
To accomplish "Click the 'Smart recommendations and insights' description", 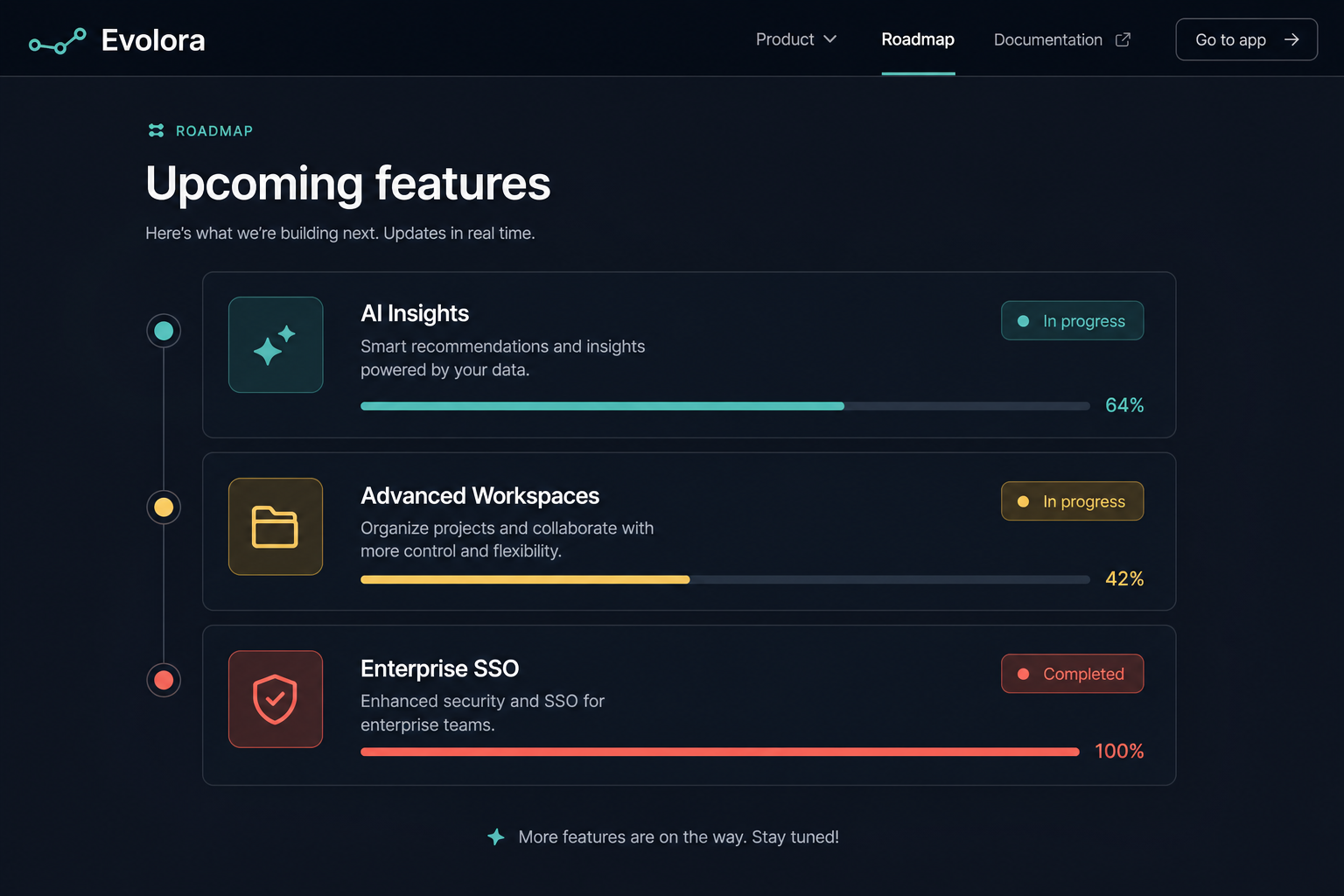I will coord(503,358).
